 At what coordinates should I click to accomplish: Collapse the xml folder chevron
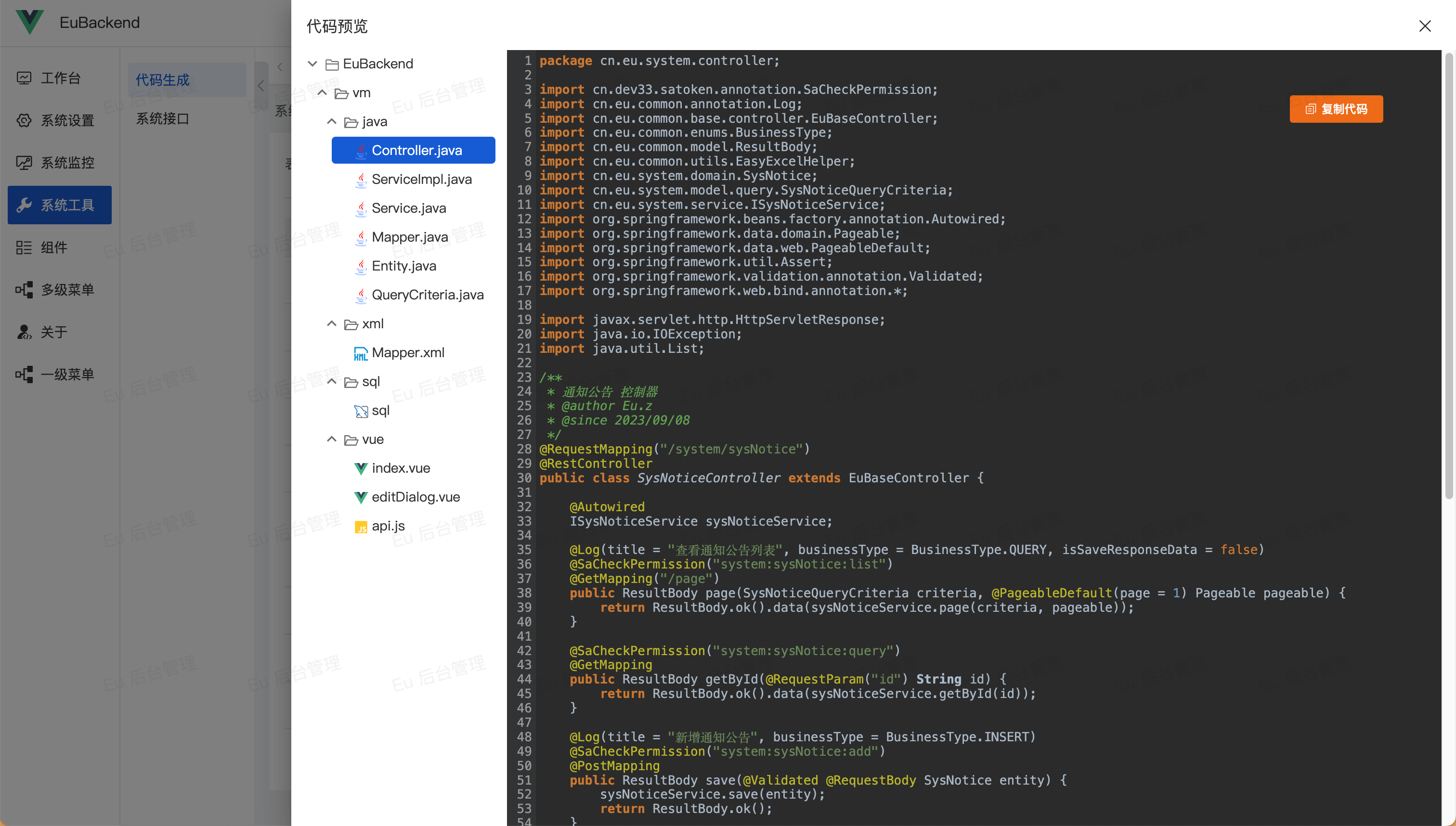point(331,323)
